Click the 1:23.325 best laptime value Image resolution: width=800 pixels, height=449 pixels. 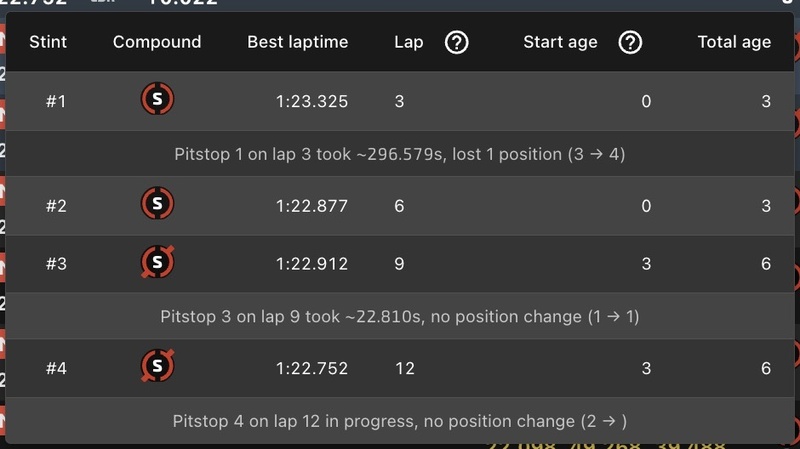[312, 101]
